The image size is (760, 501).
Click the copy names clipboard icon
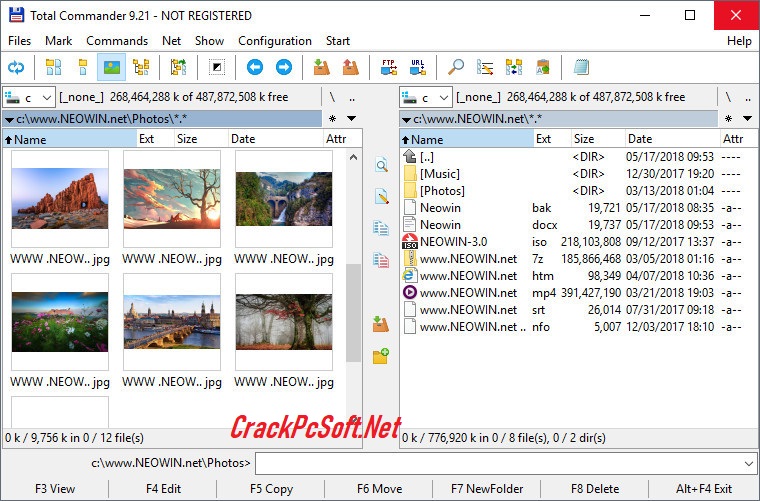pos(543,67)
